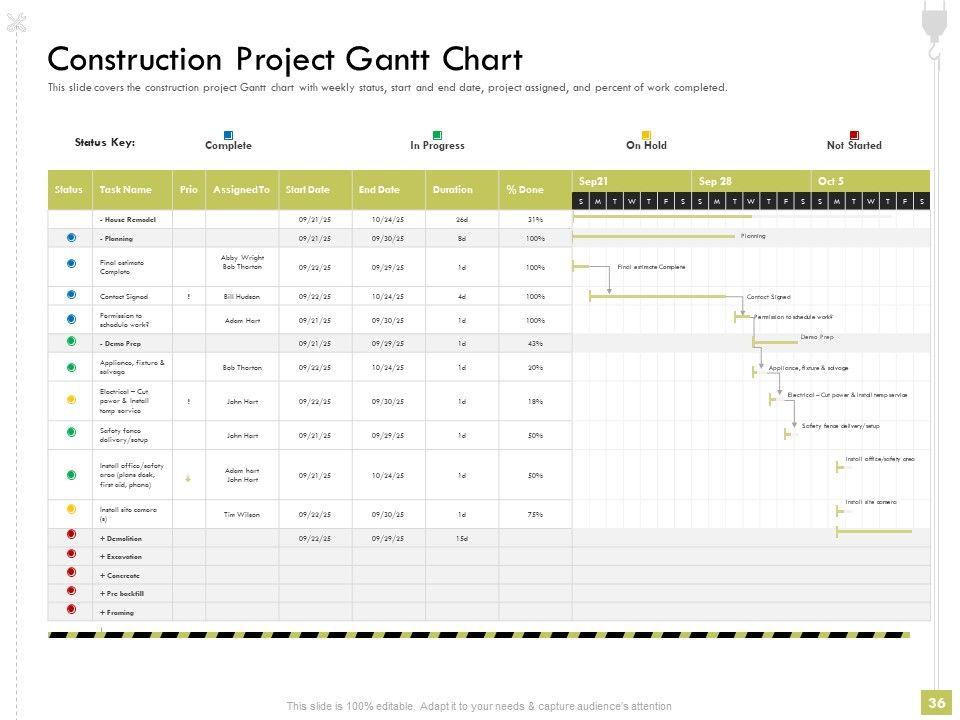Click the Status column header
960x720 pixels.
click(70, 190)
